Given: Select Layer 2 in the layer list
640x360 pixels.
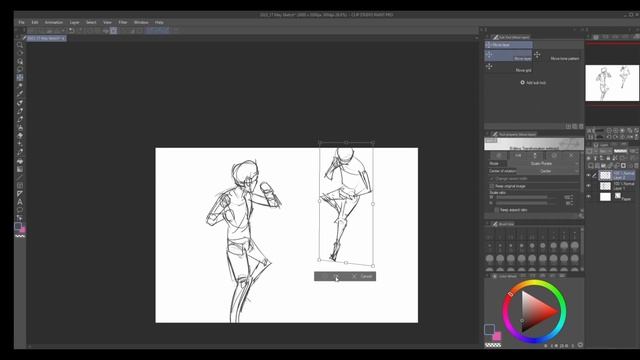Looking at the screenshot, I should (x=616, y=176).
